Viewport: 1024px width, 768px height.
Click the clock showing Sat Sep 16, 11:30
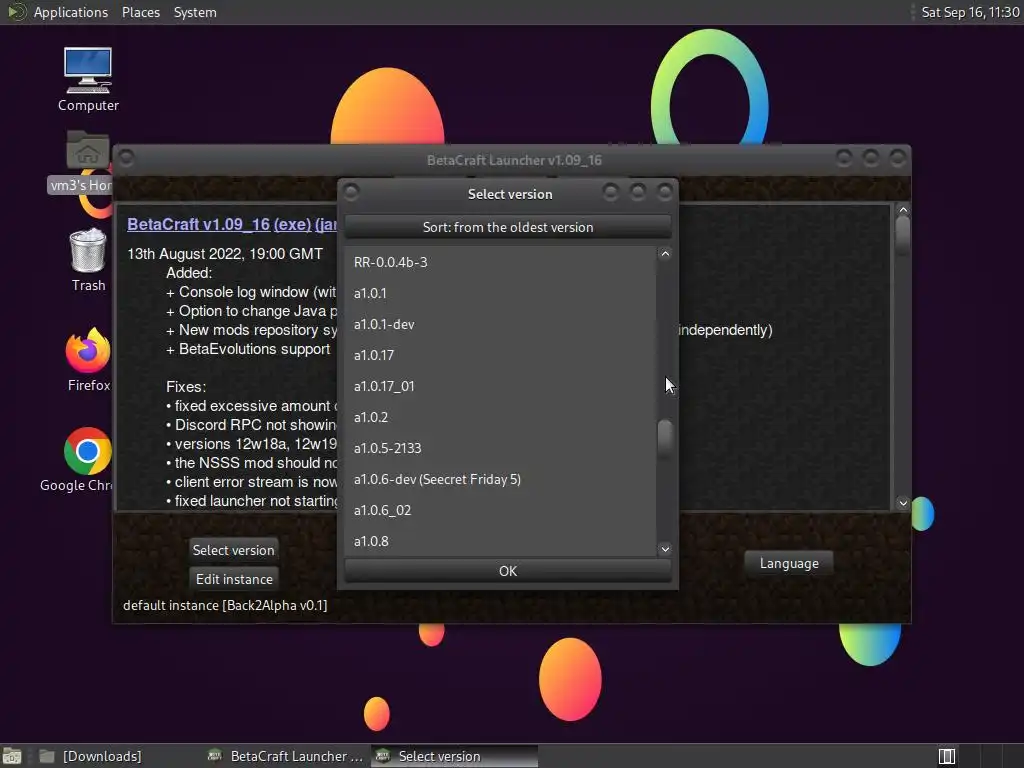[970, 12]
